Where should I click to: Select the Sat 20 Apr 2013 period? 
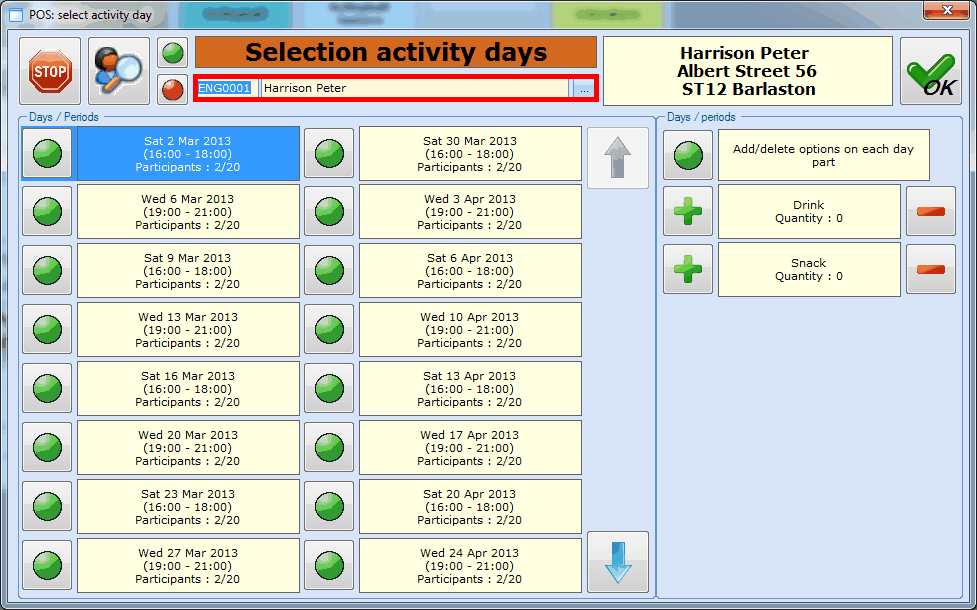(470, 507)
